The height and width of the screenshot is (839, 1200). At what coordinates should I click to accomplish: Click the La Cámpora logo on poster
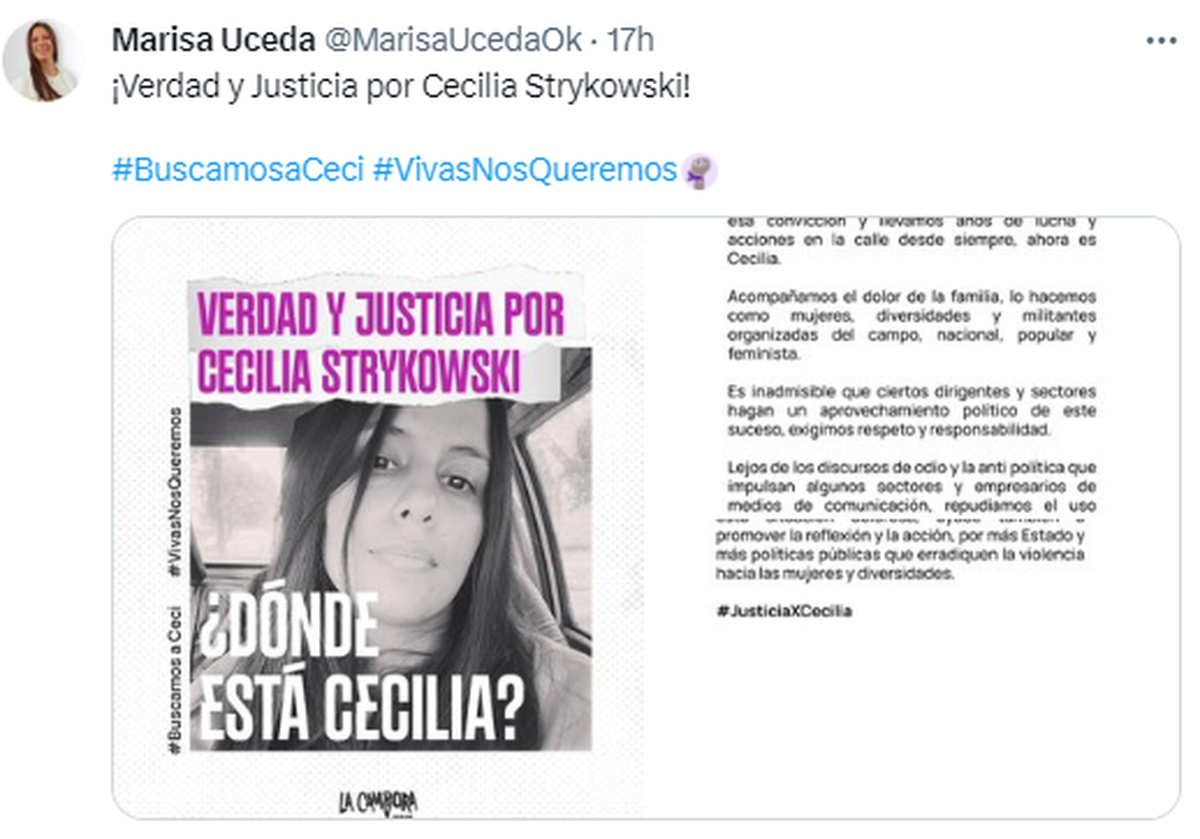coord(377,802)
